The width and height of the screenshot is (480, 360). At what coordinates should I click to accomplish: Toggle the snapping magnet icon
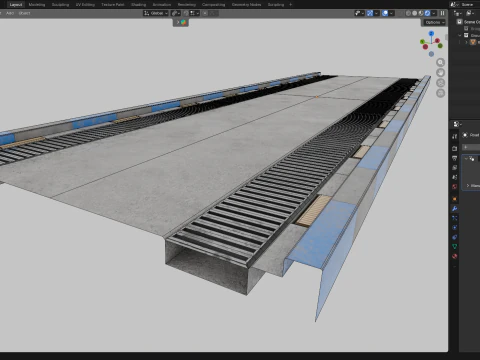[186, 13]
